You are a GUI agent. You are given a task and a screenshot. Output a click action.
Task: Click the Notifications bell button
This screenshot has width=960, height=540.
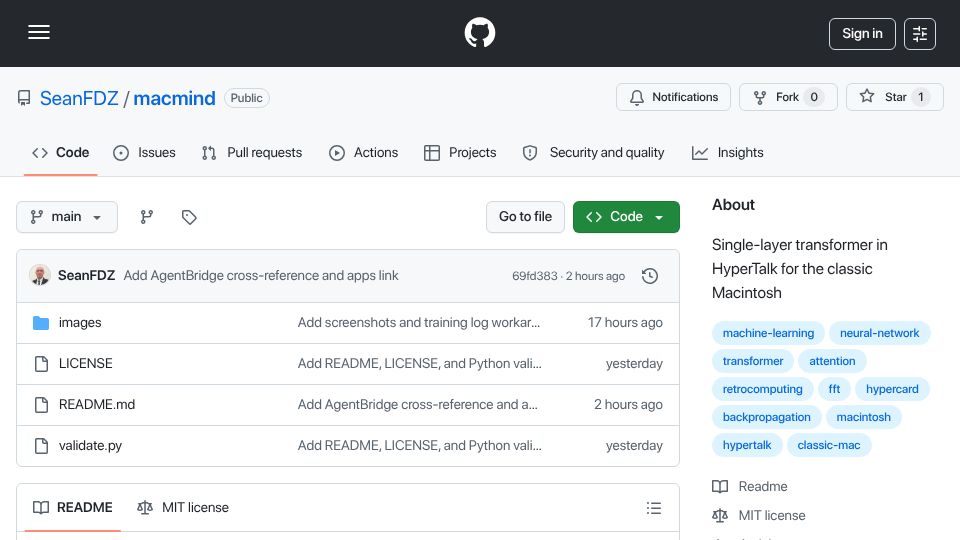pos(673,97)
